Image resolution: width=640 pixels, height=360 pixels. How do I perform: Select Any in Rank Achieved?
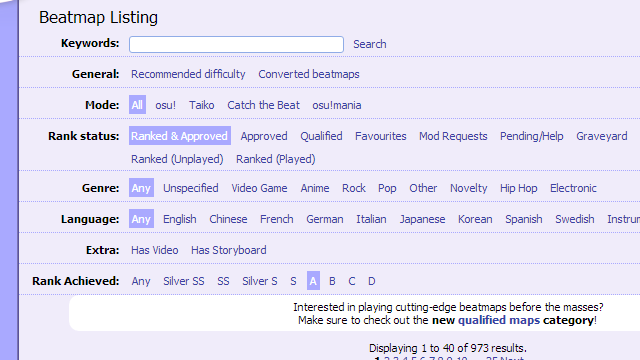pyautogui.click(x=141, y=281)
